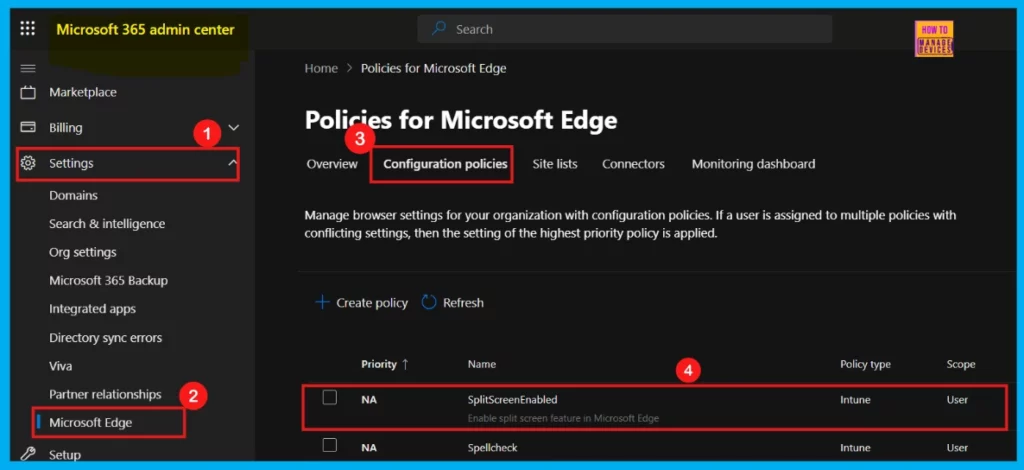Click Policies for Microsoft Edge breadcrumb
Screen dimensions: 1024x470
tap(434, 68)
